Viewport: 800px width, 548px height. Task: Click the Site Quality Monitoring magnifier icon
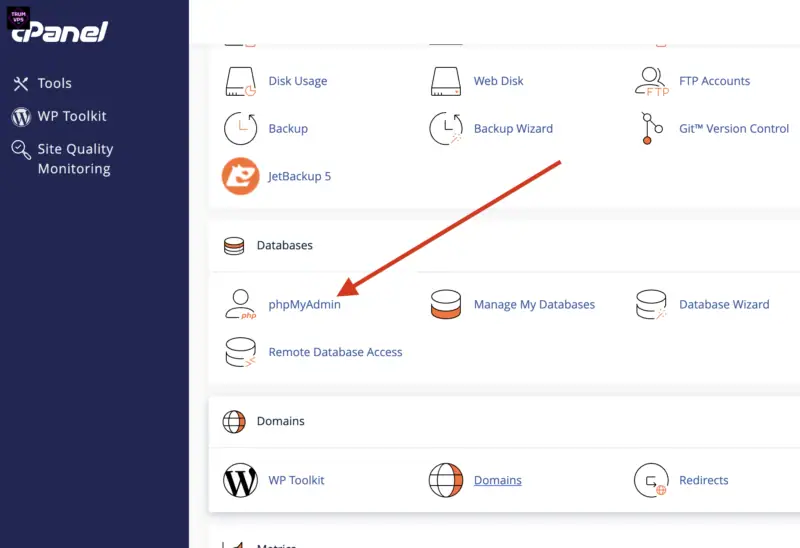click(21, 150)
